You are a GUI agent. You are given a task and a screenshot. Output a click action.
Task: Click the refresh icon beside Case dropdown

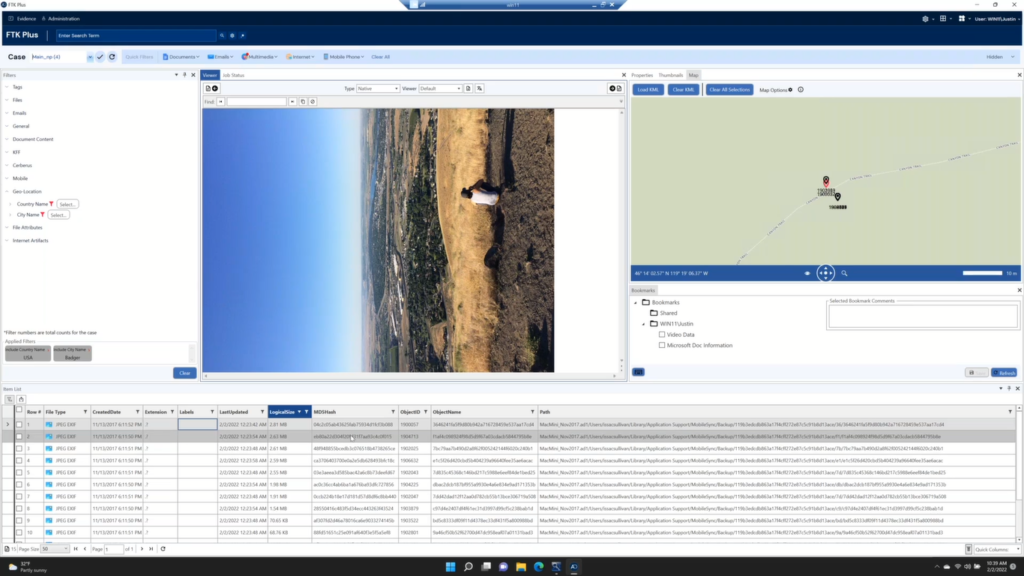click(112, 57)
